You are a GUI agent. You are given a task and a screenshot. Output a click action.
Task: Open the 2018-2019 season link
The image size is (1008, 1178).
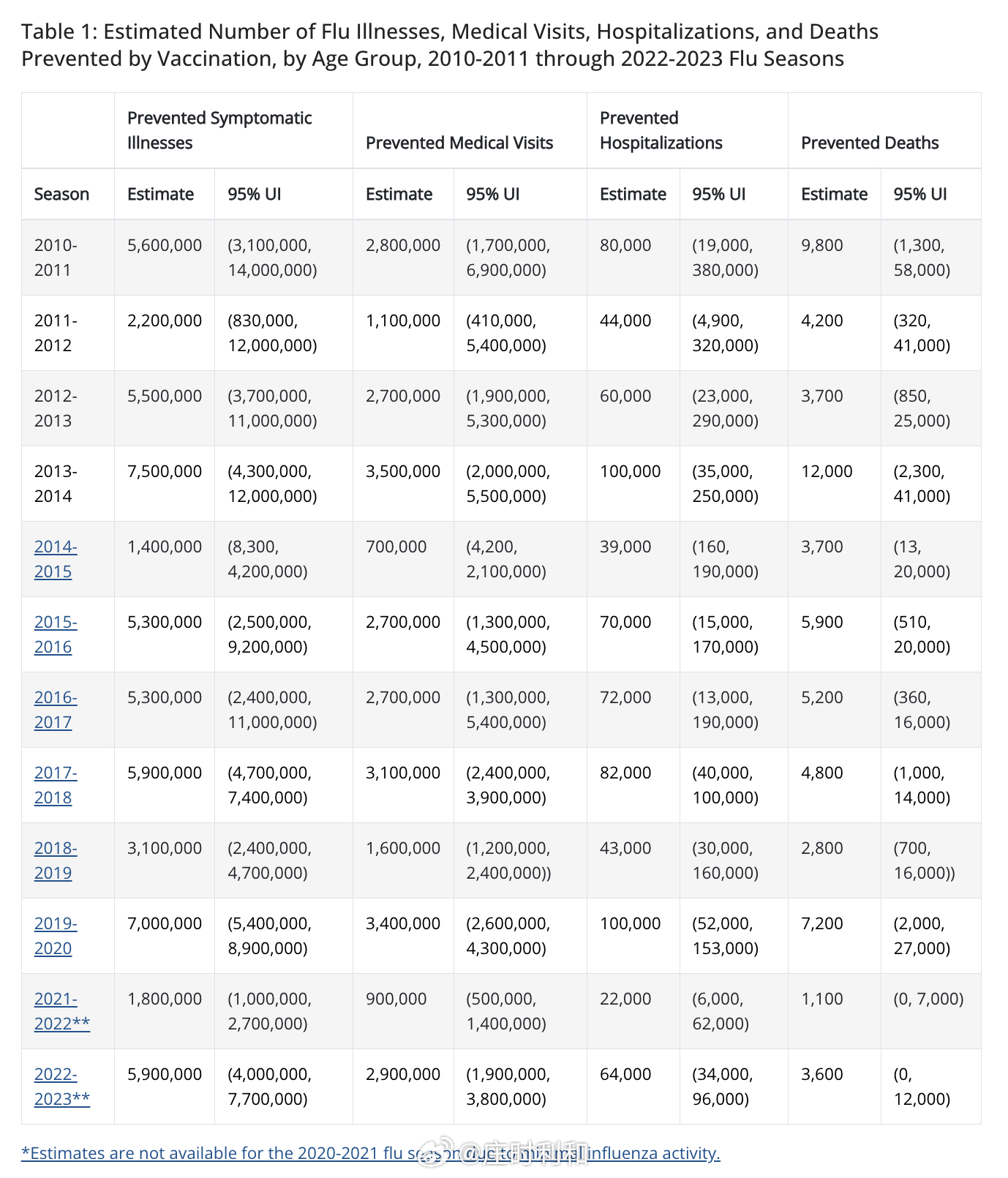pyautogui.click(x=56, y=860)
